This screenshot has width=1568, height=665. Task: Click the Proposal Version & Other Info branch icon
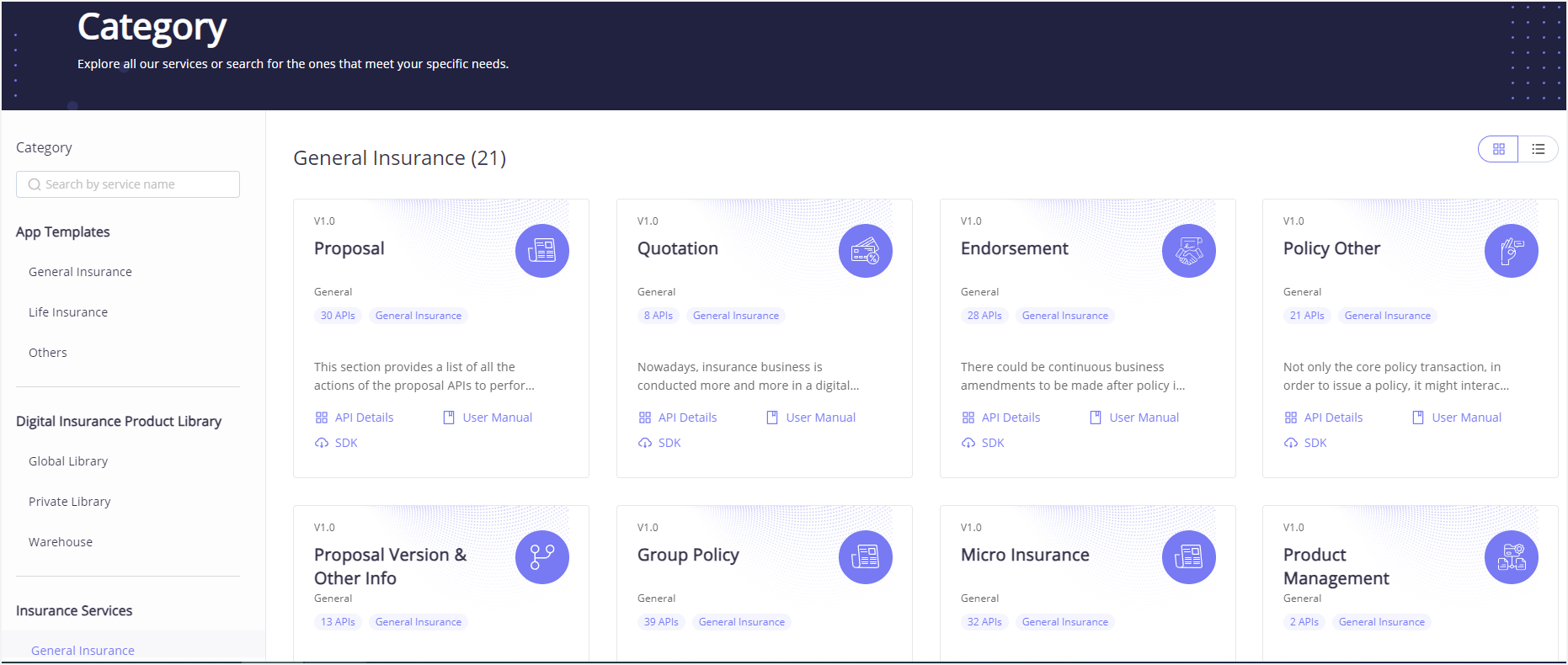click(x=542, y=557)
